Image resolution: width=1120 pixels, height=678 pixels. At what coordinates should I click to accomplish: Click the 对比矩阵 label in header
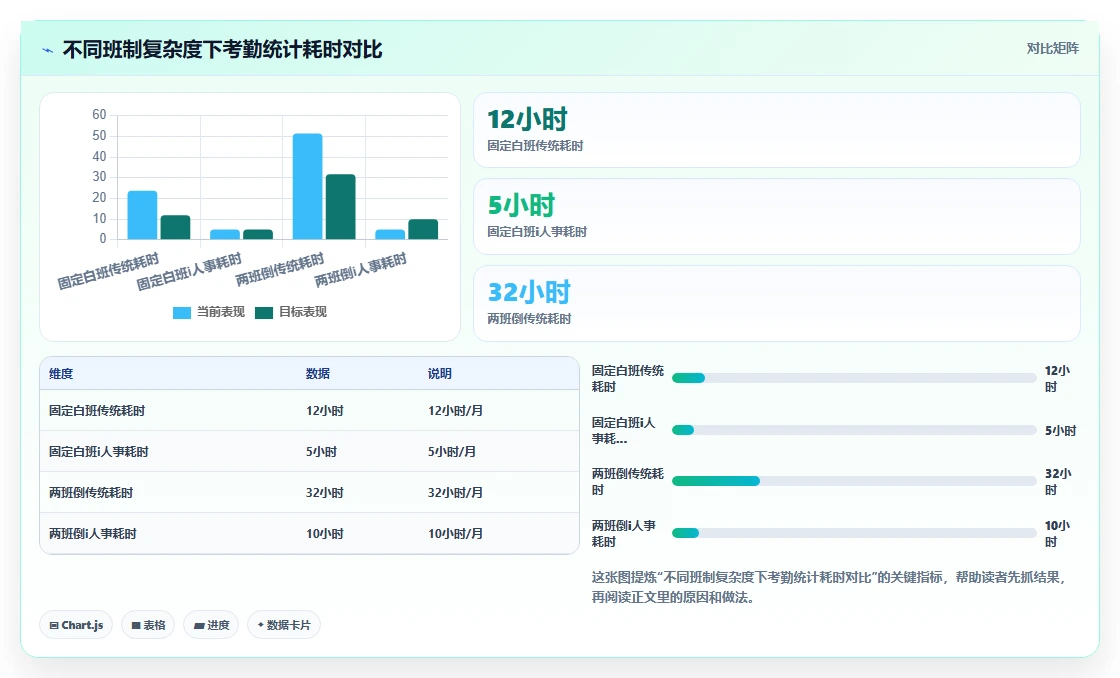click(1052, 49)
